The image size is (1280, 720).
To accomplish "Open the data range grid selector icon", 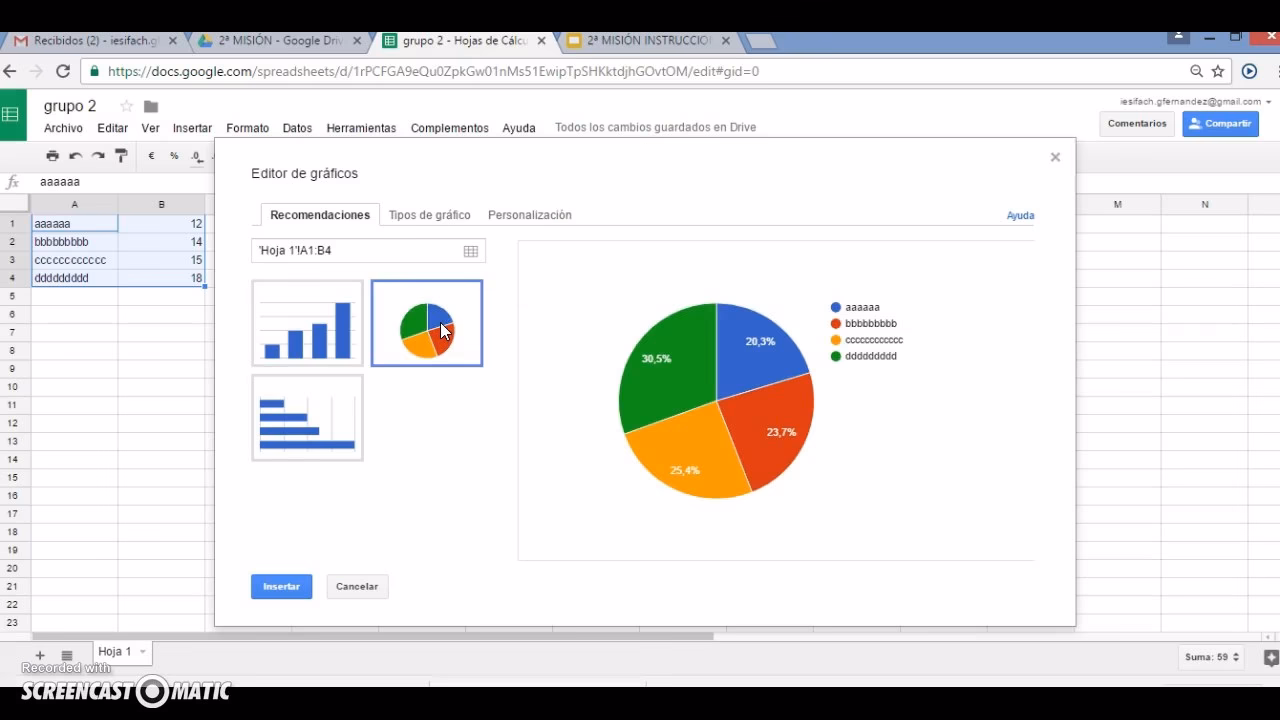I will pyautogui.click(x=470, y=251).
